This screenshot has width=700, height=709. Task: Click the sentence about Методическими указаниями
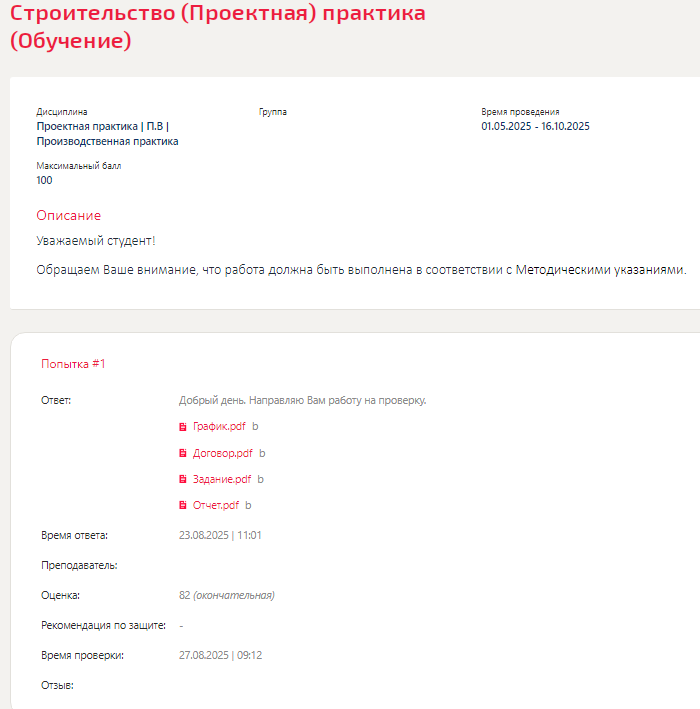click(361, 270)
